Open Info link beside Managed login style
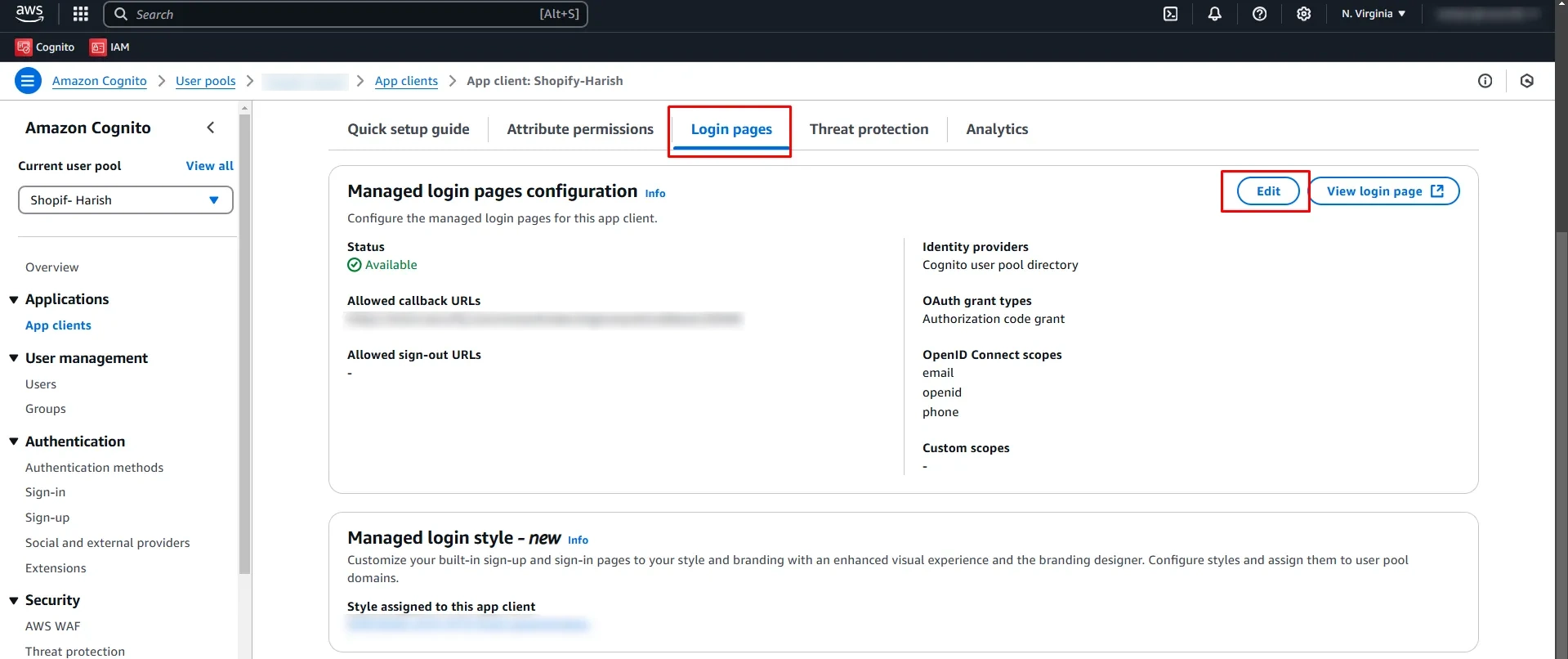1568x659 pixels. [x=578, y=540]
